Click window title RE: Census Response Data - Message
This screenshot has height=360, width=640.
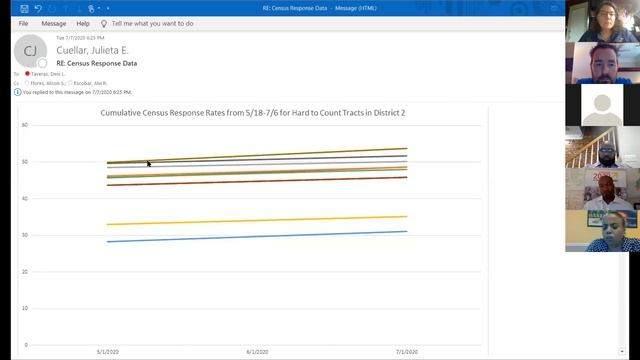(x=320, y=8)
